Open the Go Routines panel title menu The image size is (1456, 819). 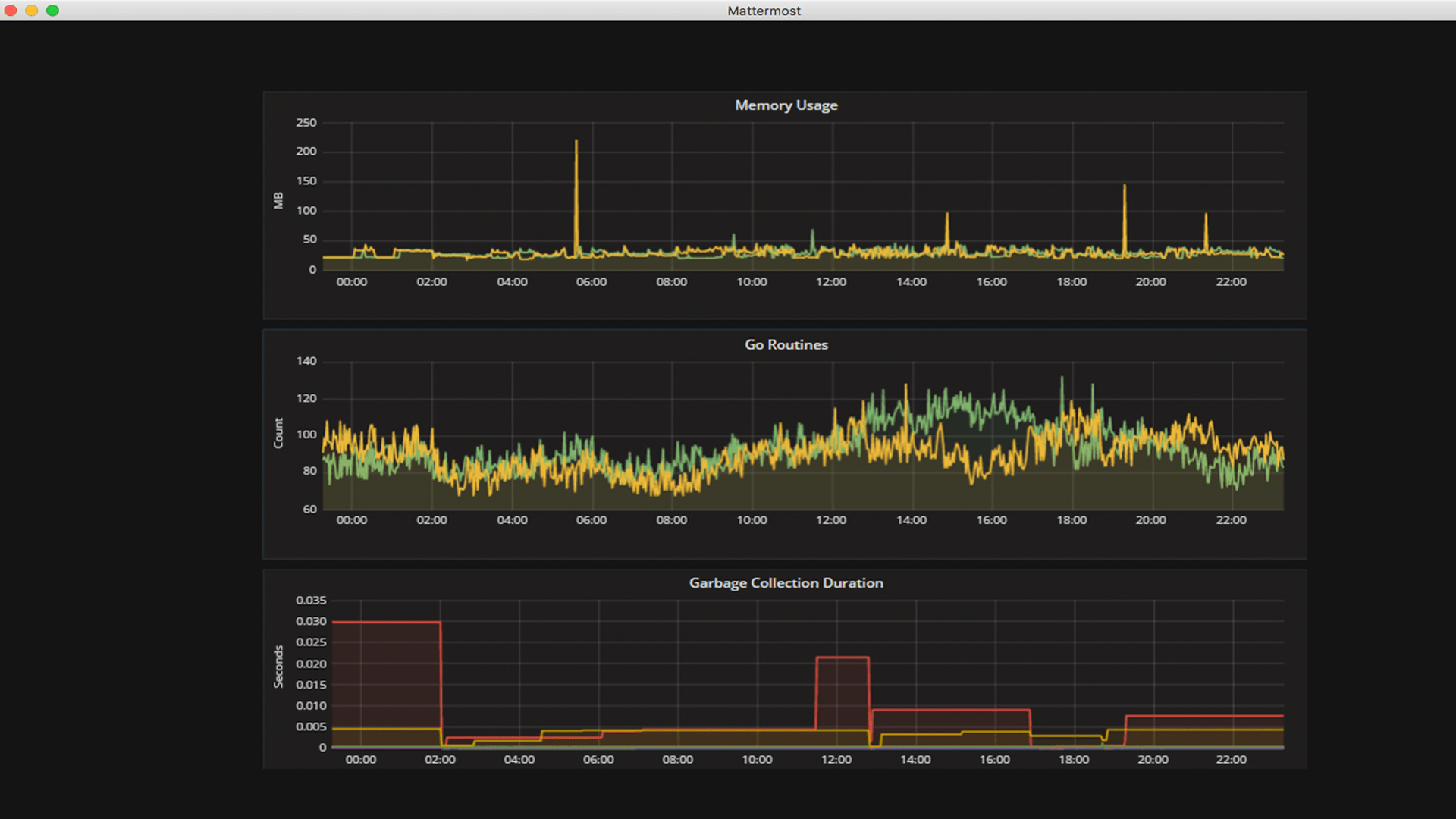tap(786, 344)
